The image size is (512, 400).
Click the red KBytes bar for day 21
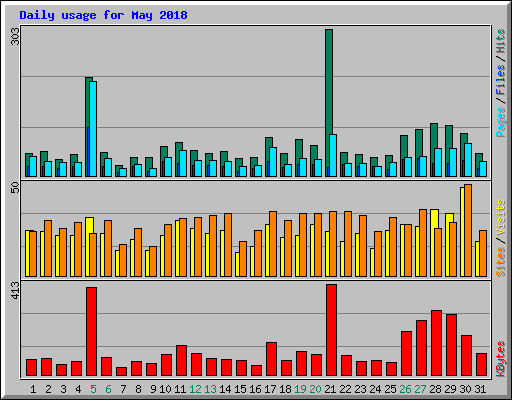click(331, 330)
